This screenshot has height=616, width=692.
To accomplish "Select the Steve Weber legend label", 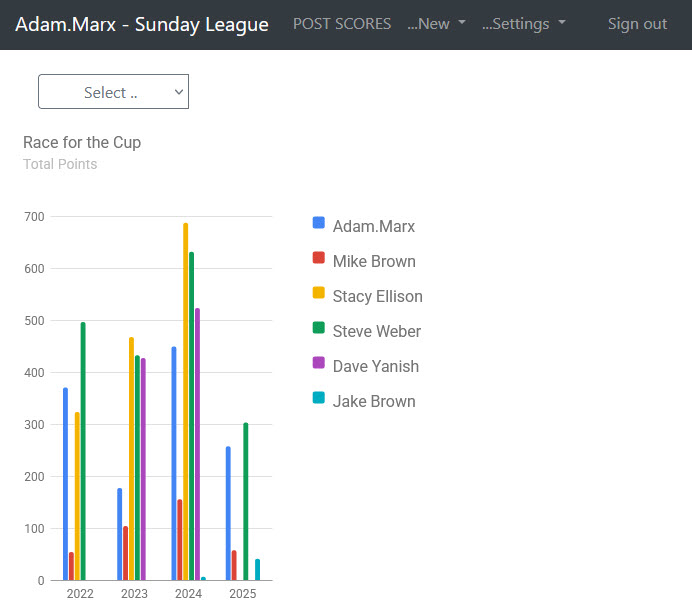I will 377,331.
